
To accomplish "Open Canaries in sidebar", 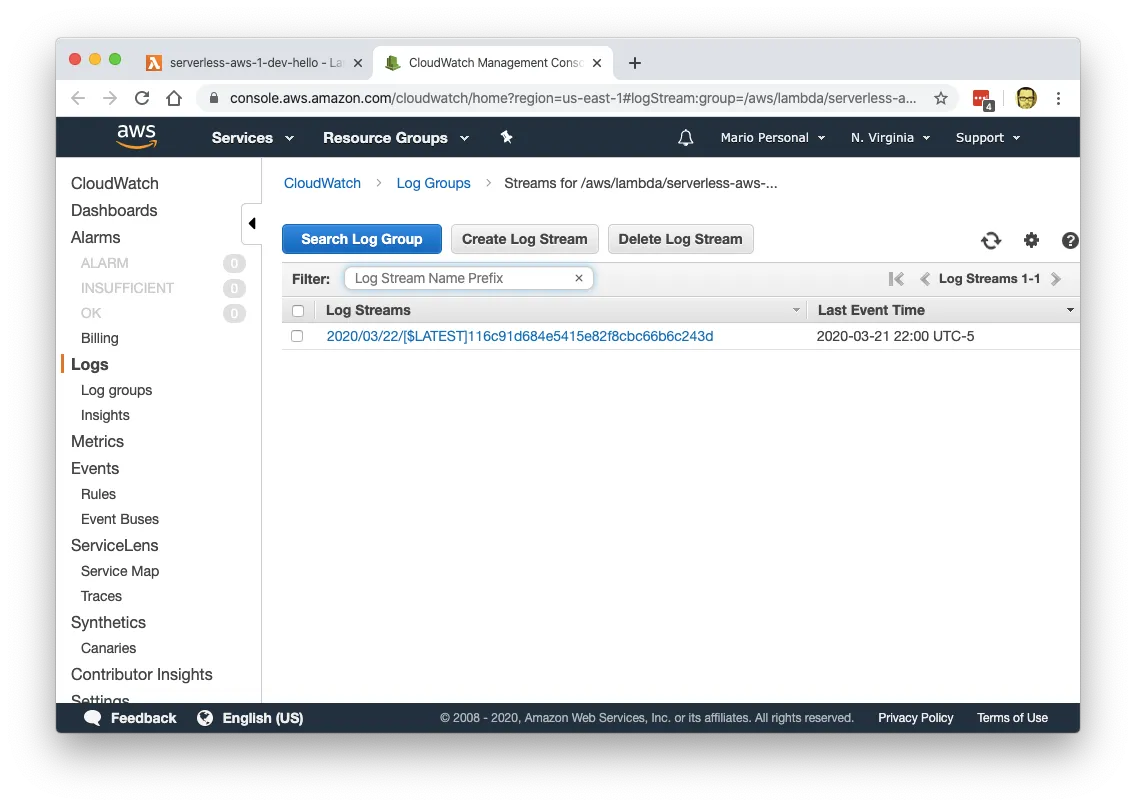I will [x=109, y=648].
